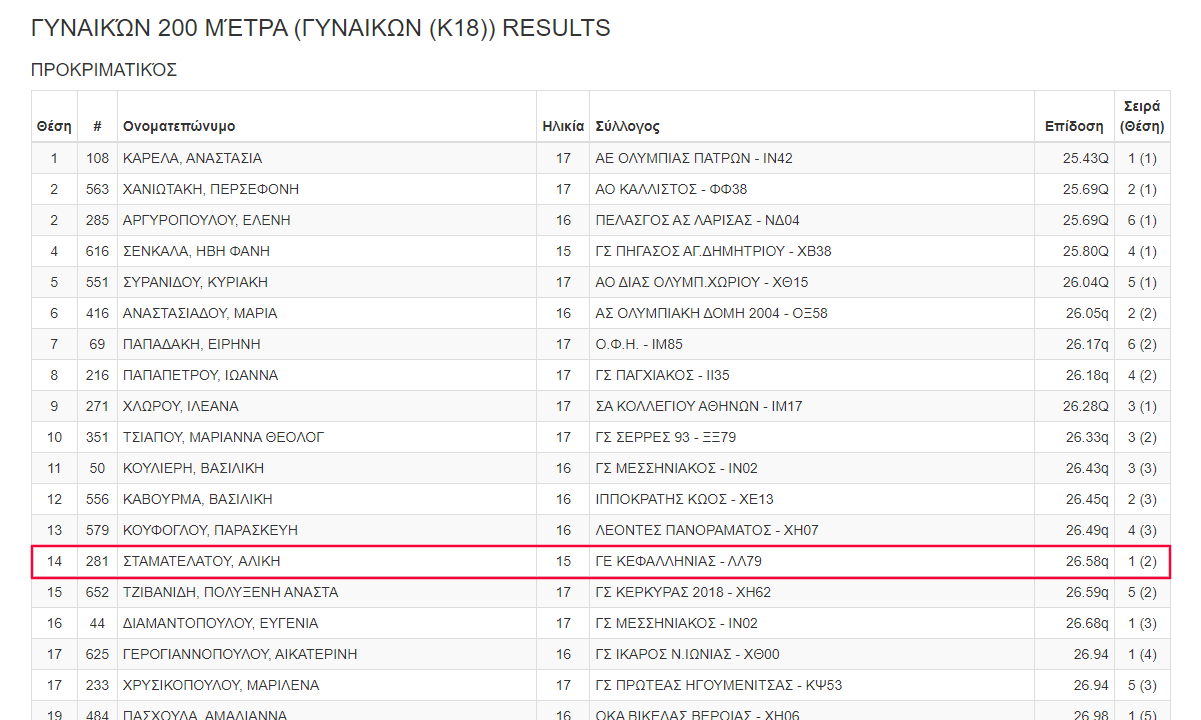Click the Σύλλογος column header
This screenshot has height=720, width=1201.
627,127
